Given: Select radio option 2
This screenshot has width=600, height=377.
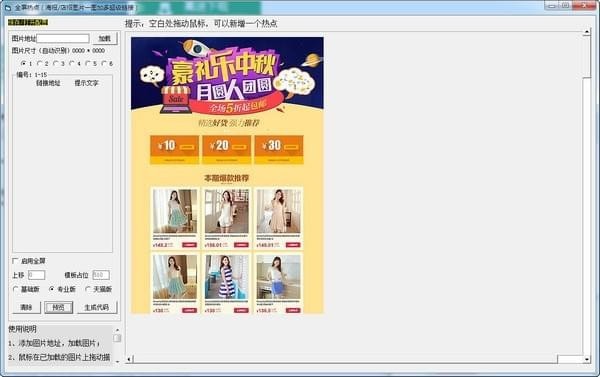Looking at the screenshot, I should 40,63.
